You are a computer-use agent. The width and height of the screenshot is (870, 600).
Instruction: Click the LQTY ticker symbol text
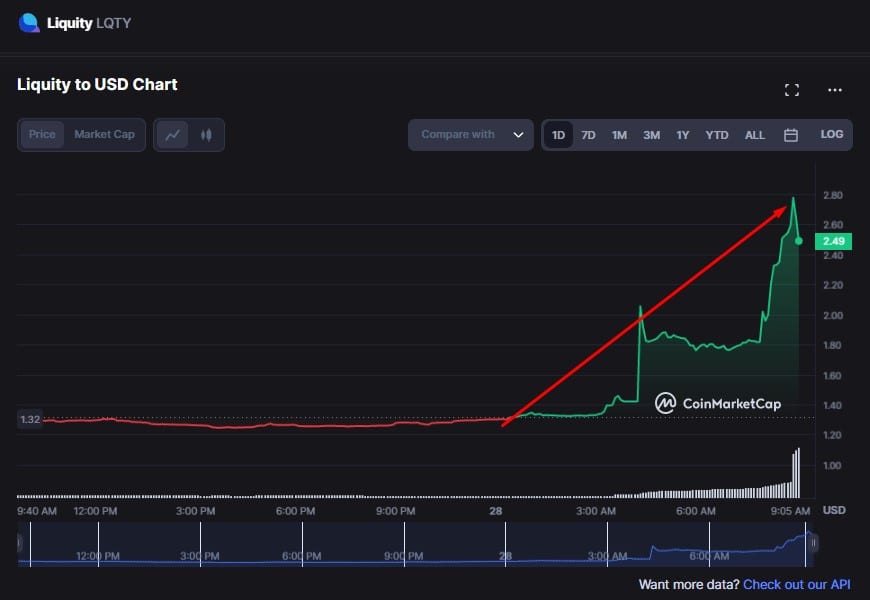click(x=114, y=23)
